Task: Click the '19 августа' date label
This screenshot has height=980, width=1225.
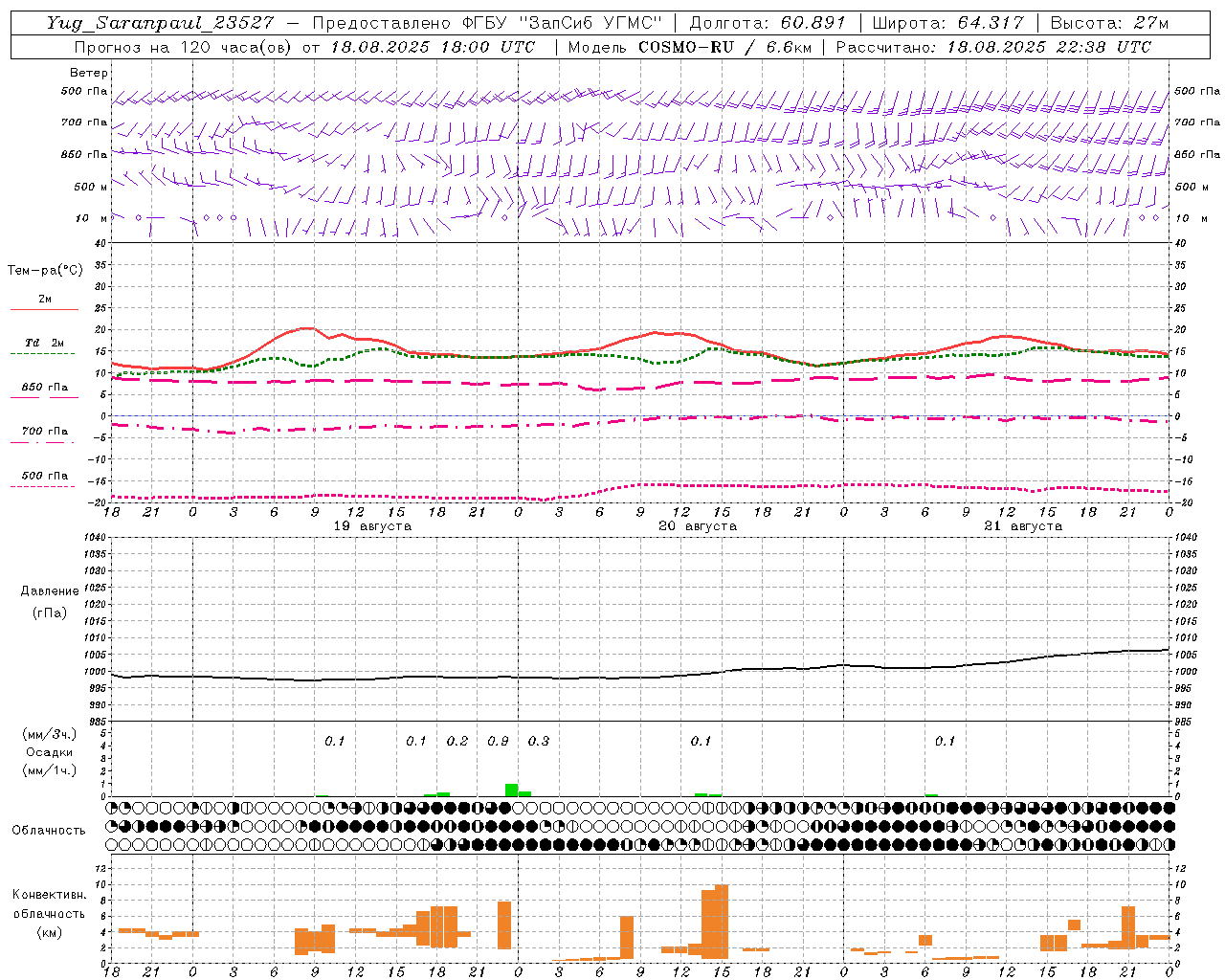Action: coord(372,526)
